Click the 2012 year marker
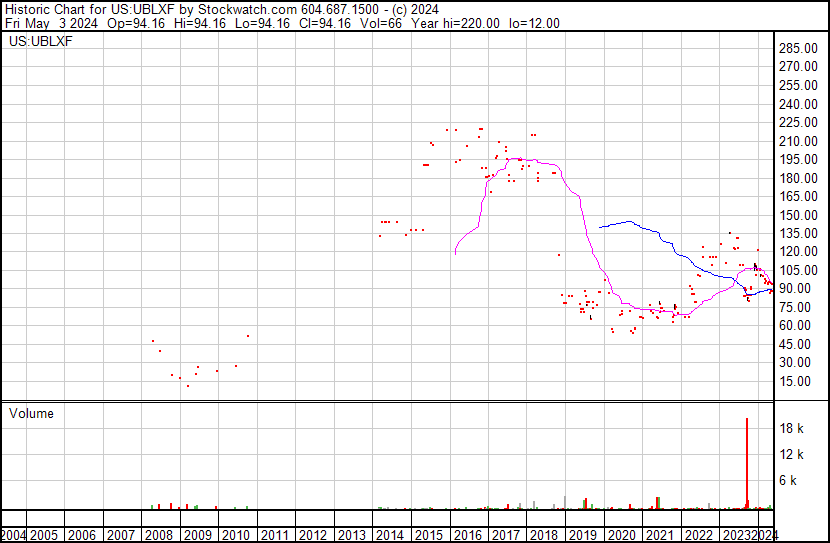 312,534
